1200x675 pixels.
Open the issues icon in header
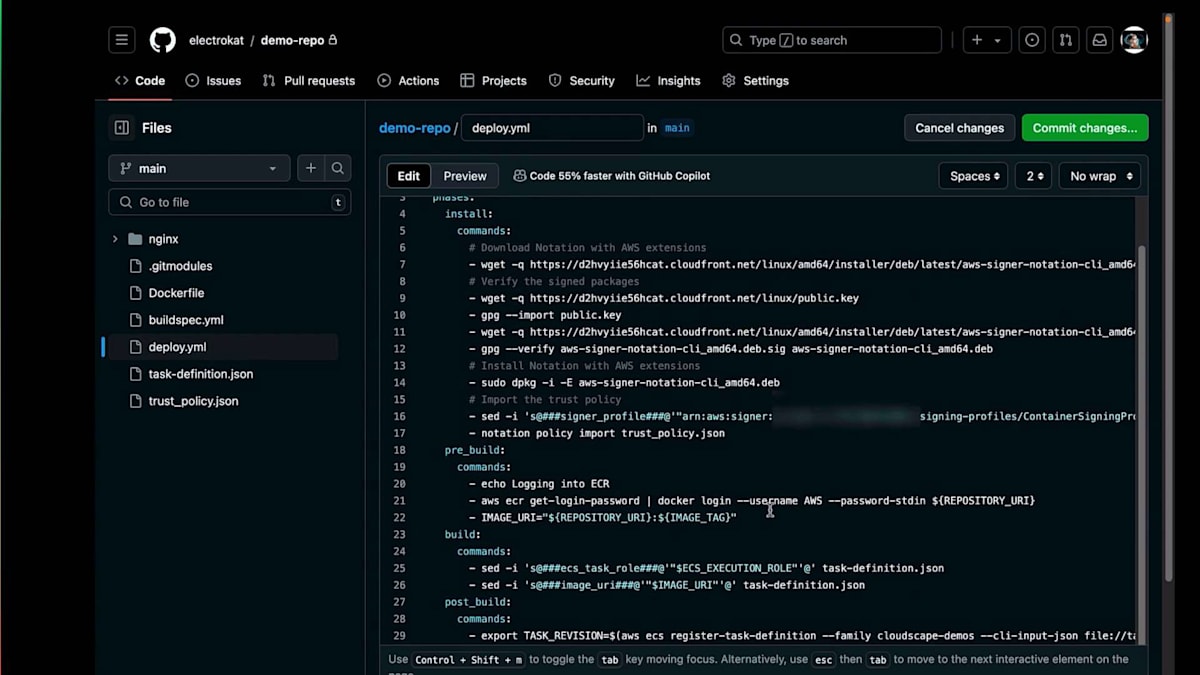coord(1032,40)
